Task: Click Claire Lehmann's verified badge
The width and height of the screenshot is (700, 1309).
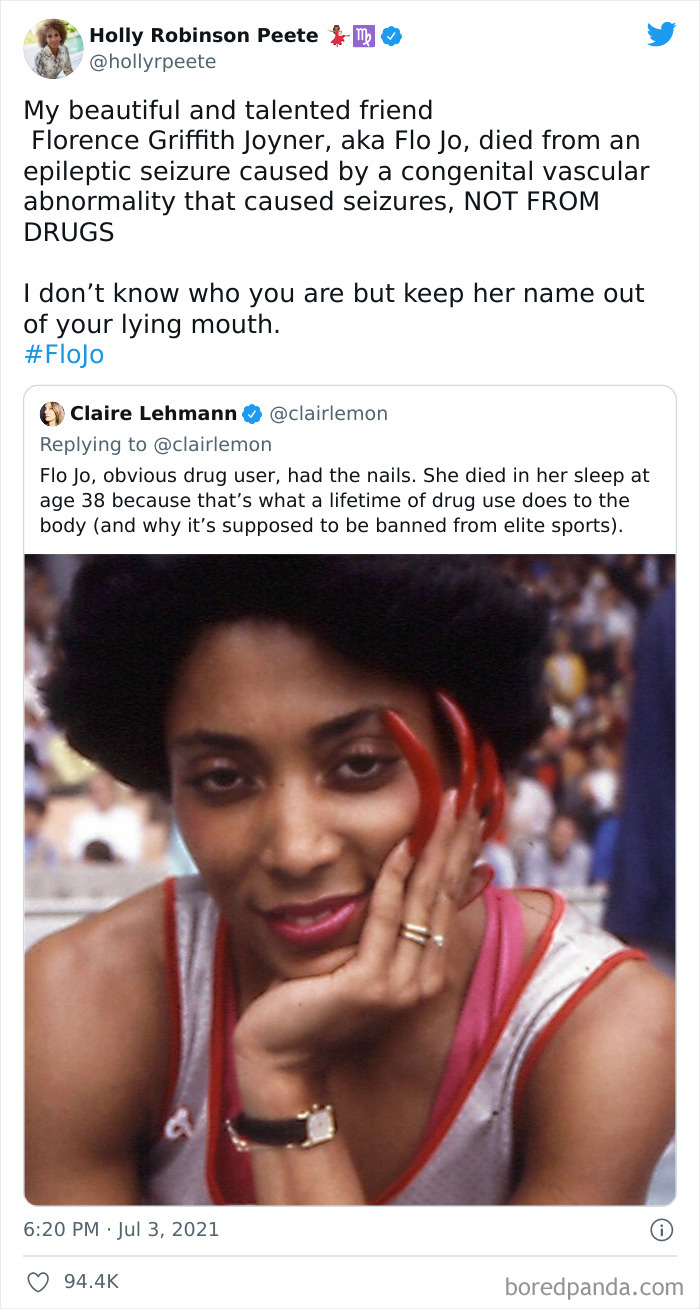Action: coord(253,414)
